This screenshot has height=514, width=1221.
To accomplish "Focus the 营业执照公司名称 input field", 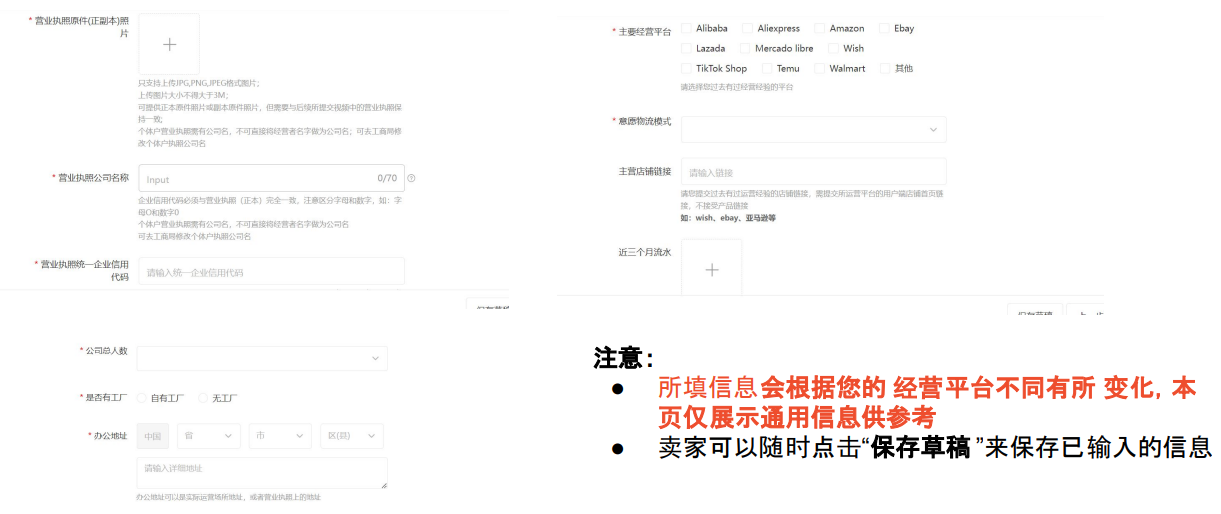I will 272,178.
